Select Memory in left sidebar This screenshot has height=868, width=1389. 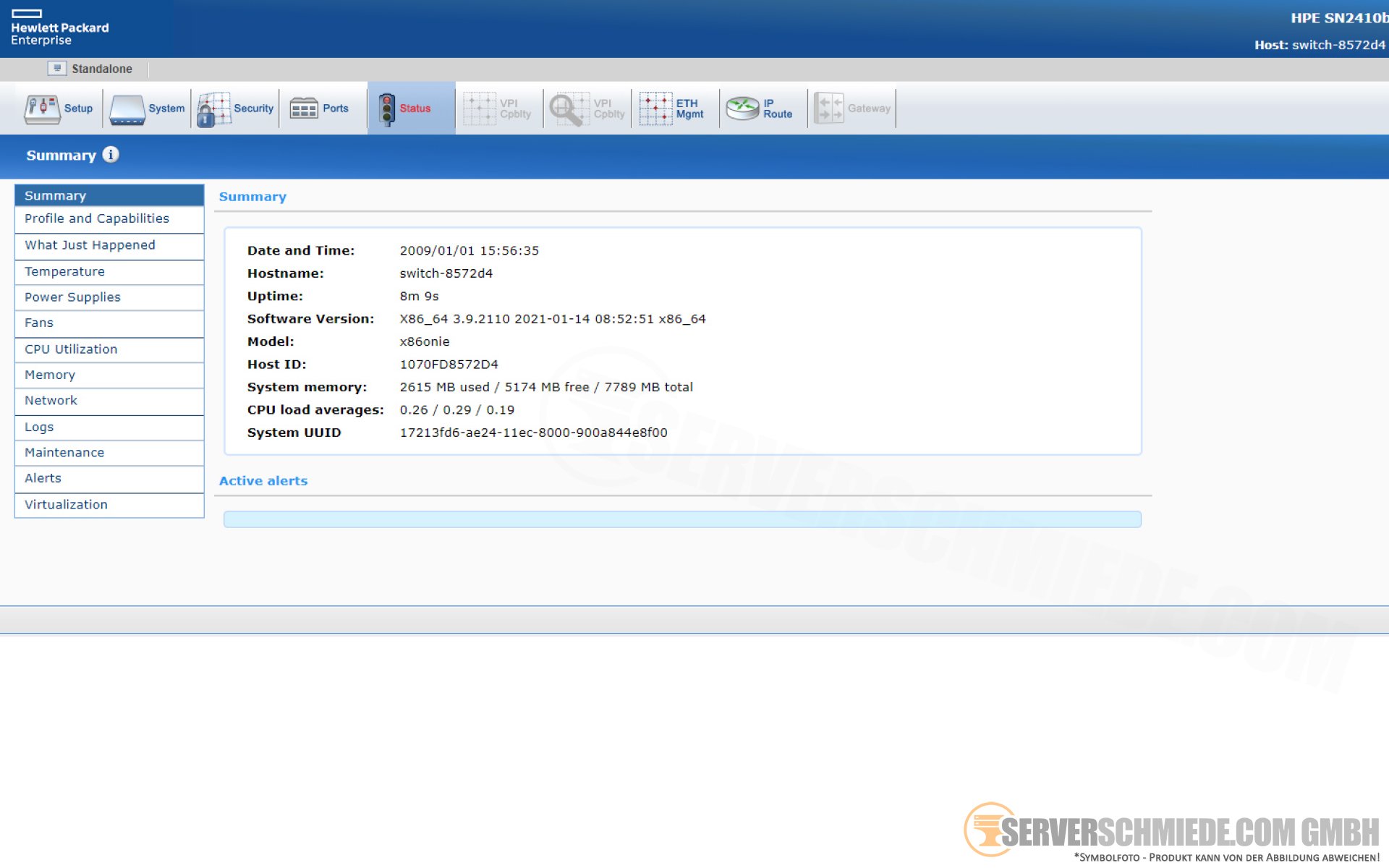(50, 375)
